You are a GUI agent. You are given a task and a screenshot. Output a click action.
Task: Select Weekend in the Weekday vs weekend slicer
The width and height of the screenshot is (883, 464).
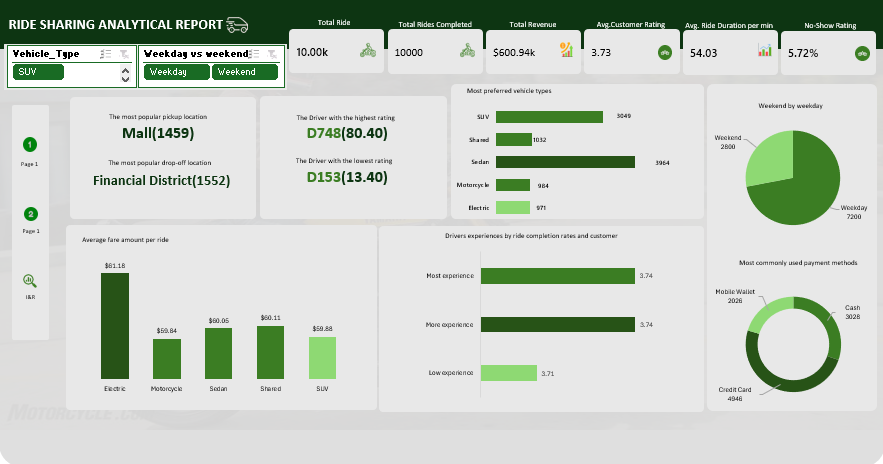point(244,72)
